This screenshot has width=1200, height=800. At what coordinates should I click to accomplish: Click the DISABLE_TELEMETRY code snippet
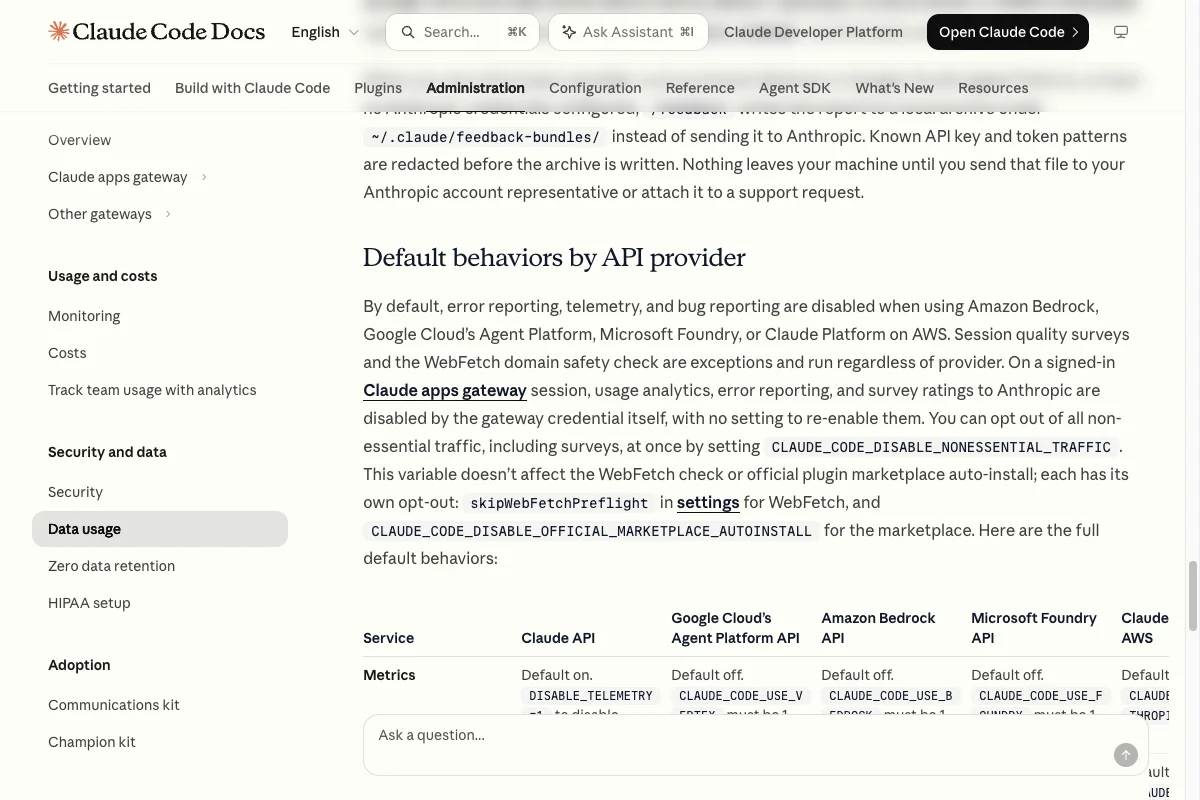coord(591,695)
